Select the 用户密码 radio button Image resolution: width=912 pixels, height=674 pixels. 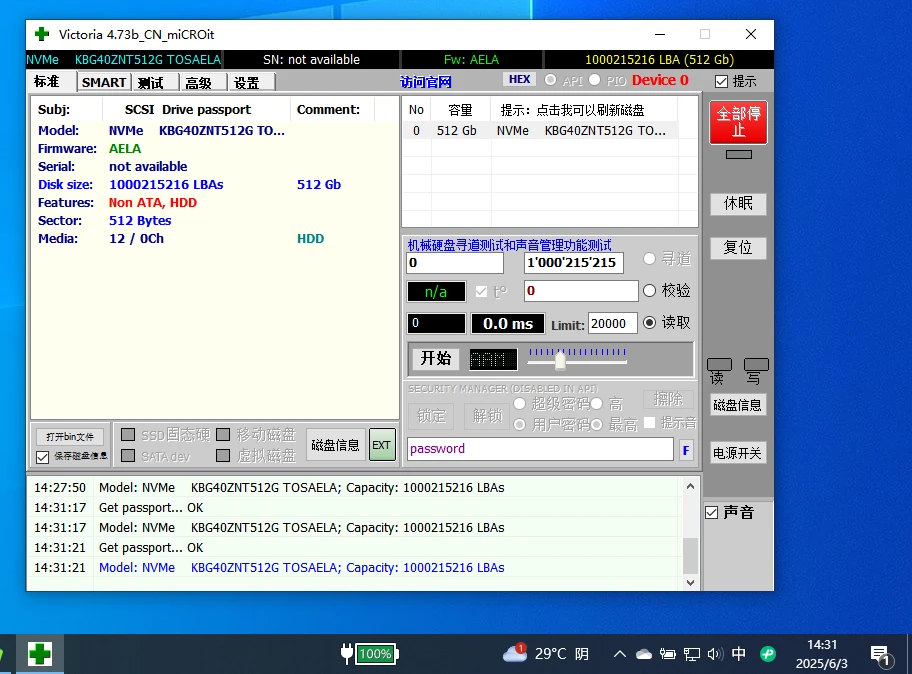519,425
